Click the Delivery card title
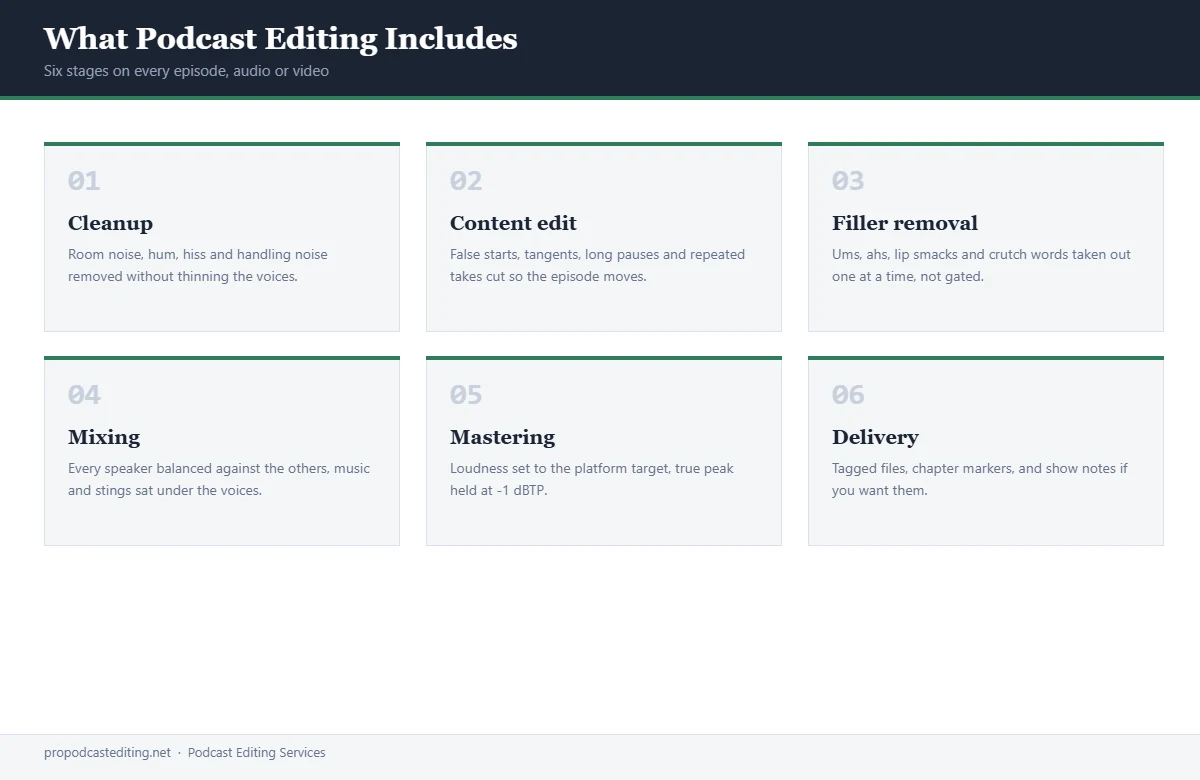The image size is (1200, 780). coord(875,437)
